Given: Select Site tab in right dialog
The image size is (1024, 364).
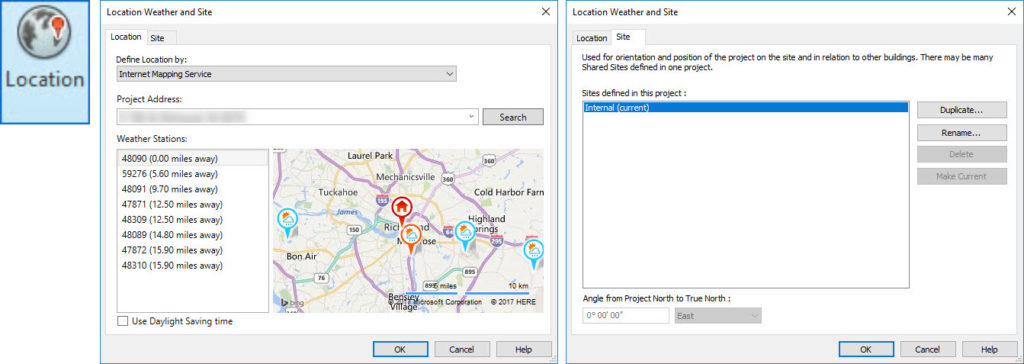Looking at the screenshot, I should click(x=624, y=37).
